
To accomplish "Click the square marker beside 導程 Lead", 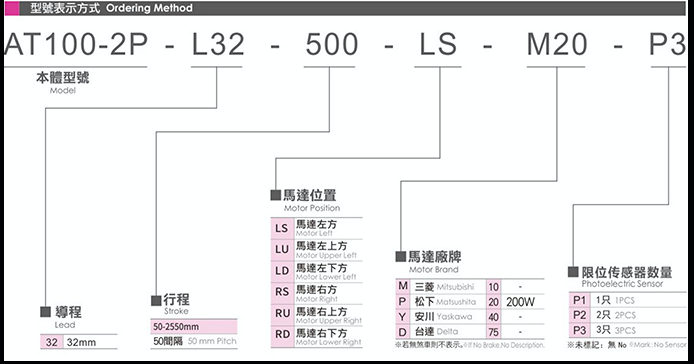I will (x=45, y=312).
